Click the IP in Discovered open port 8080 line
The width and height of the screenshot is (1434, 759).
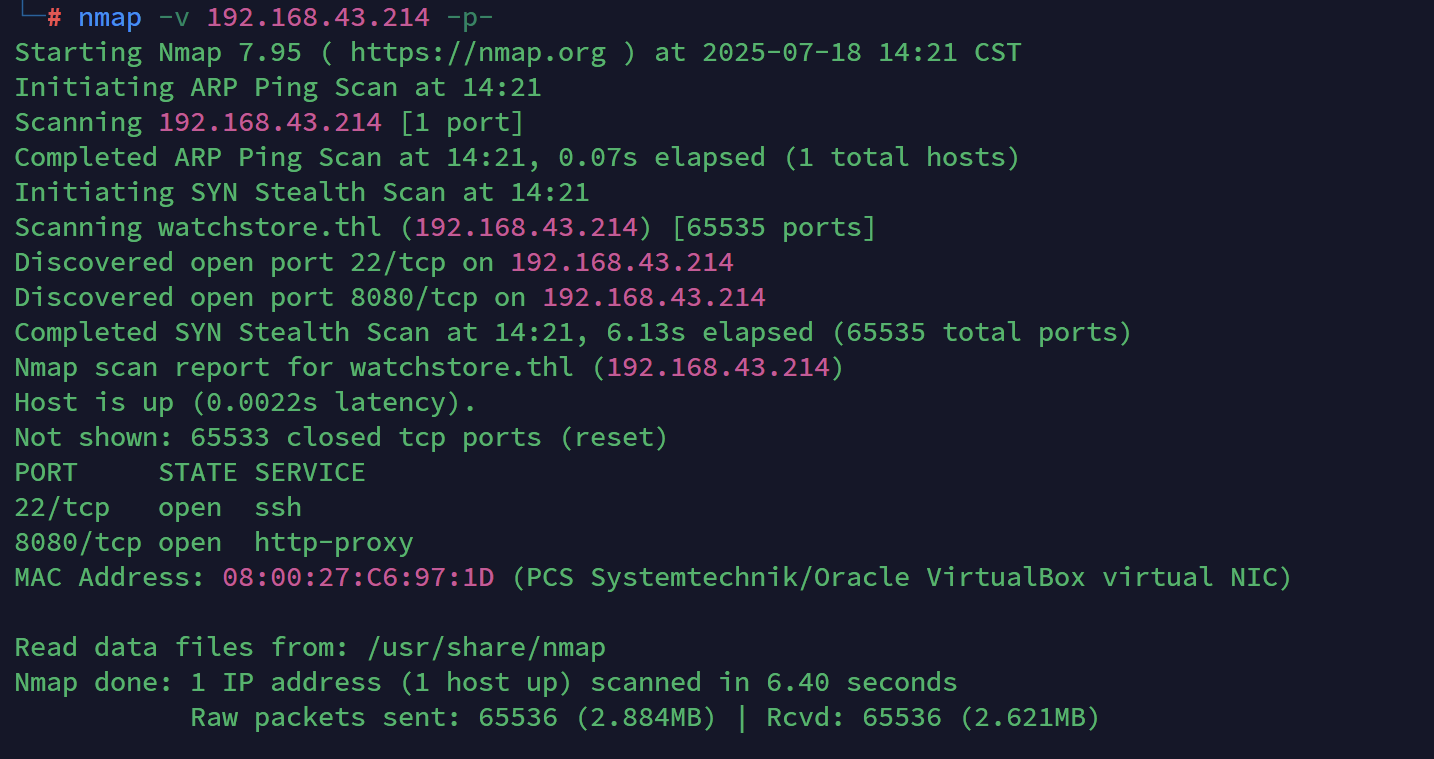coord(654,297)
